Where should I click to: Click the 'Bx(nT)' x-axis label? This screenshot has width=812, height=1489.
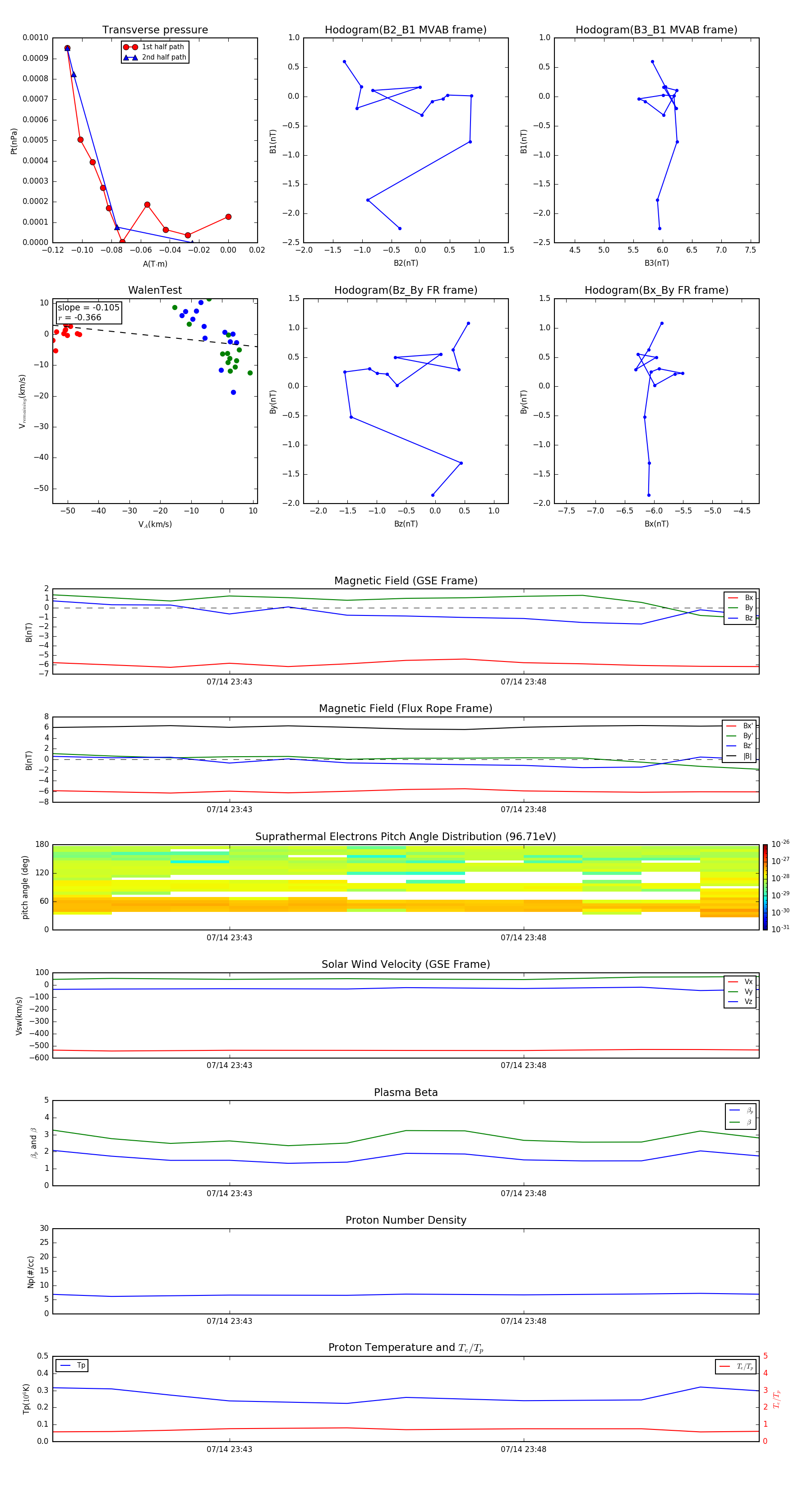tap(656, 524)
